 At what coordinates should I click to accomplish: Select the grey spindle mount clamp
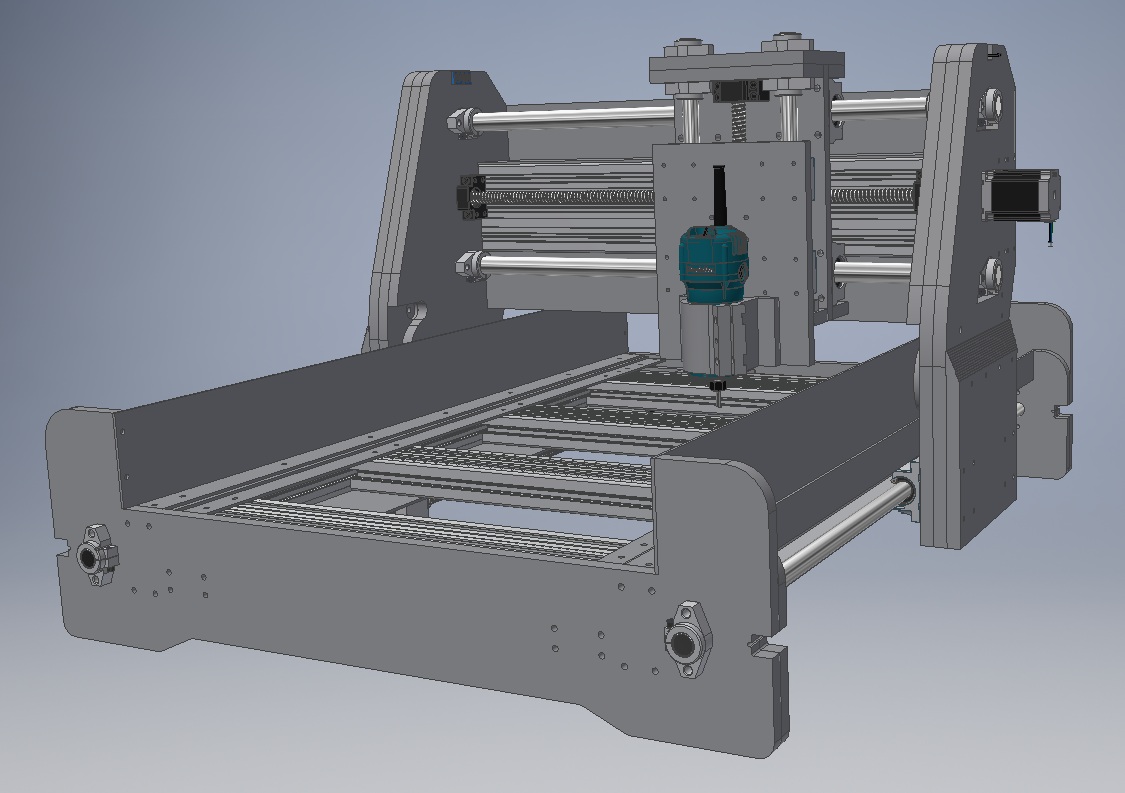[717, 337]
